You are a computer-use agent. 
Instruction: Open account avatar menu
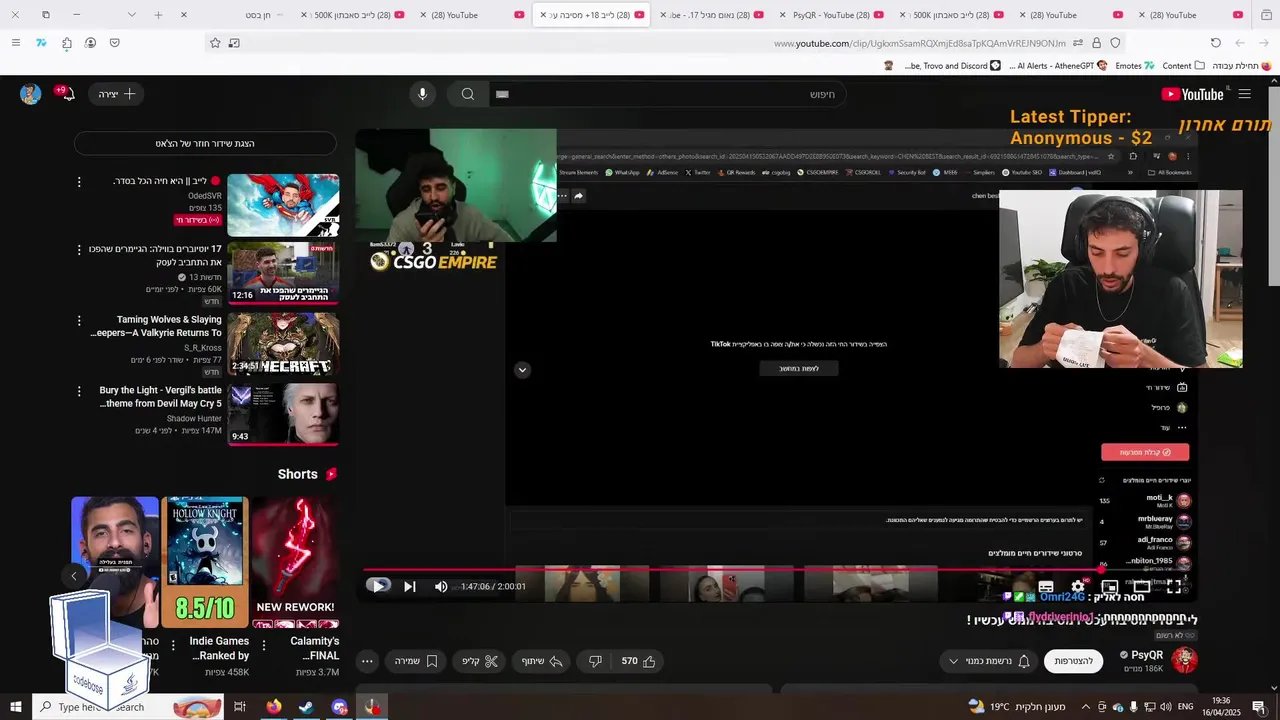[31, 94]
